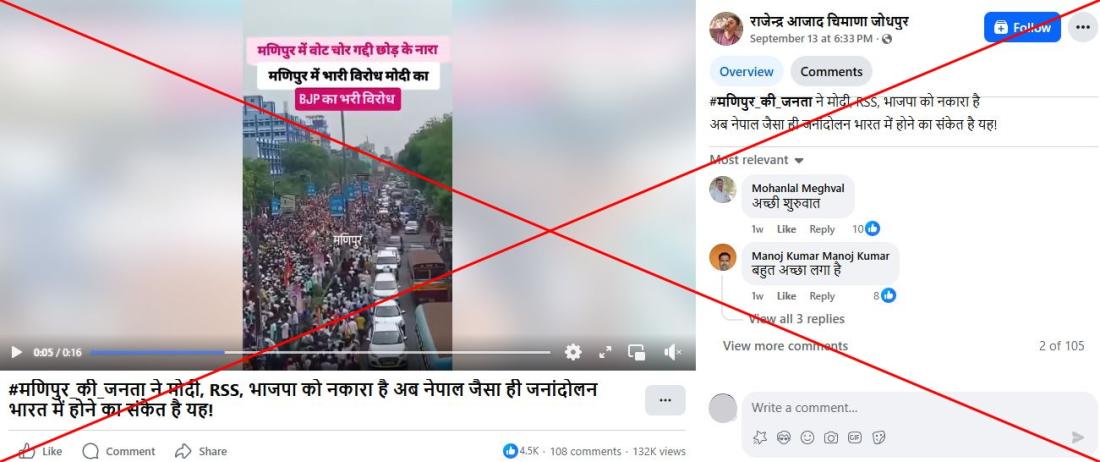Insert an emoji in comment
This screenshot has width=1100, height=462.
(x=807, y=437)
